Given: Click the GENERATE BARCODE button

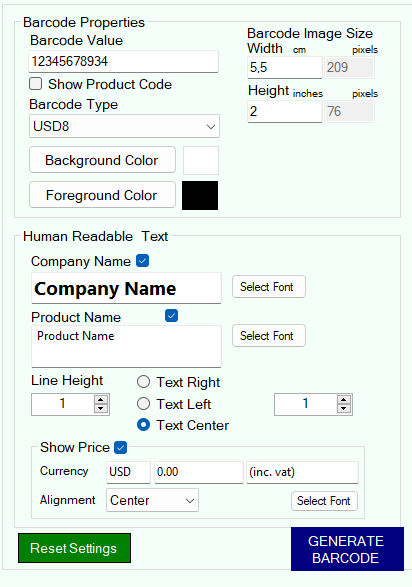Looking at the screenshot, I should tap(347, 549).
